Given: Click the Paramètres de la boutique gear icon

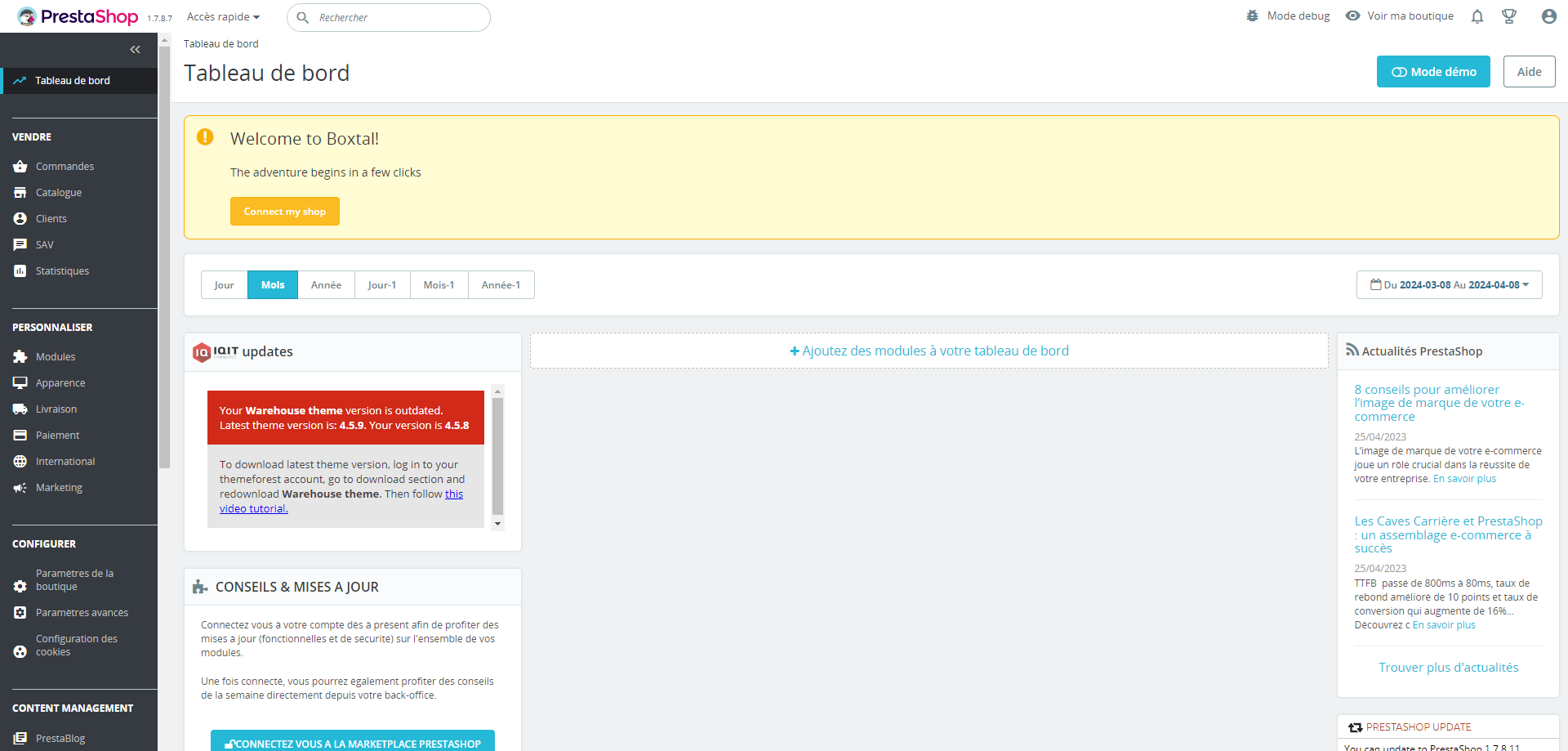Looking at the screenshot, I should pyautogui.click(x=20, y=587).
